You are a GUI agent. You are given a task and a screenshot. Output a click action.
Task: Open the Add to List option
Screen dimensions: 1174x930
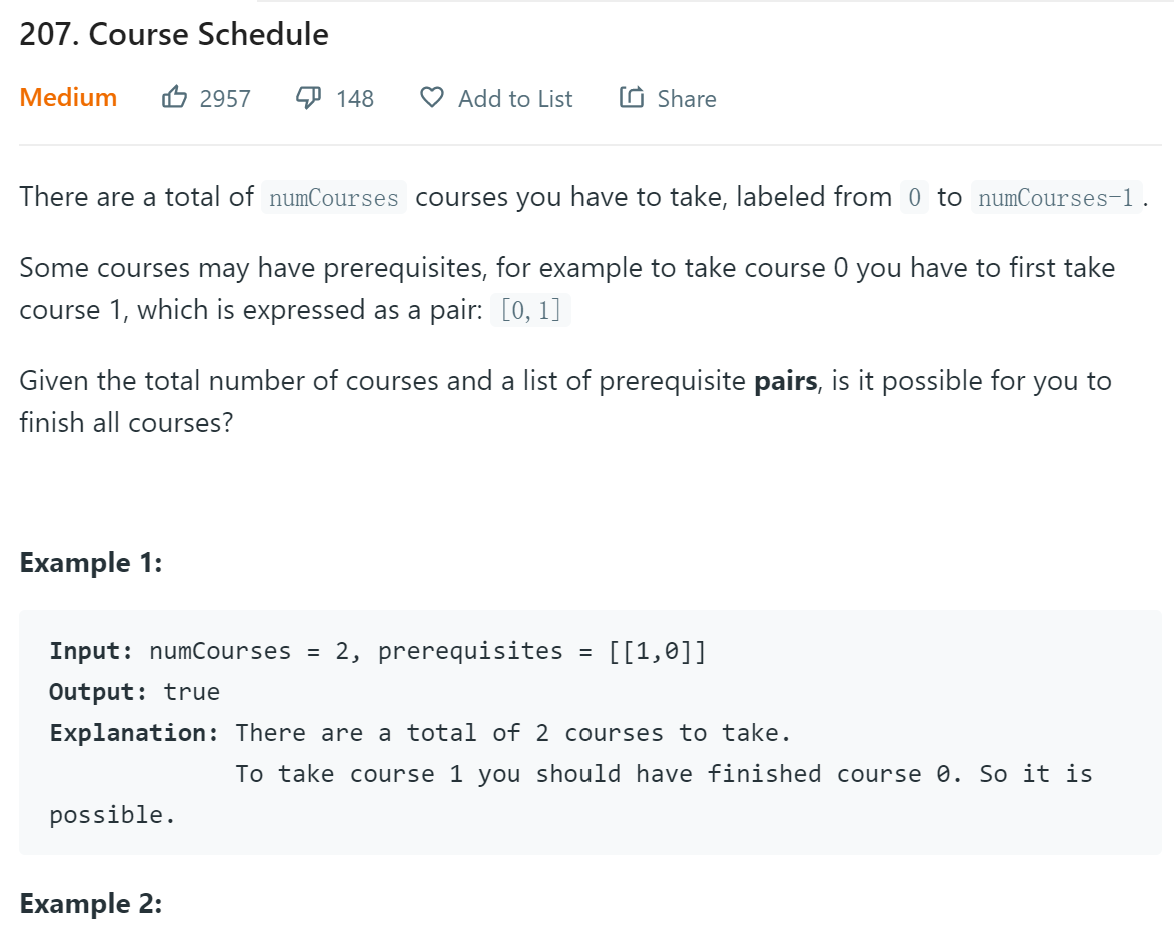515,99
